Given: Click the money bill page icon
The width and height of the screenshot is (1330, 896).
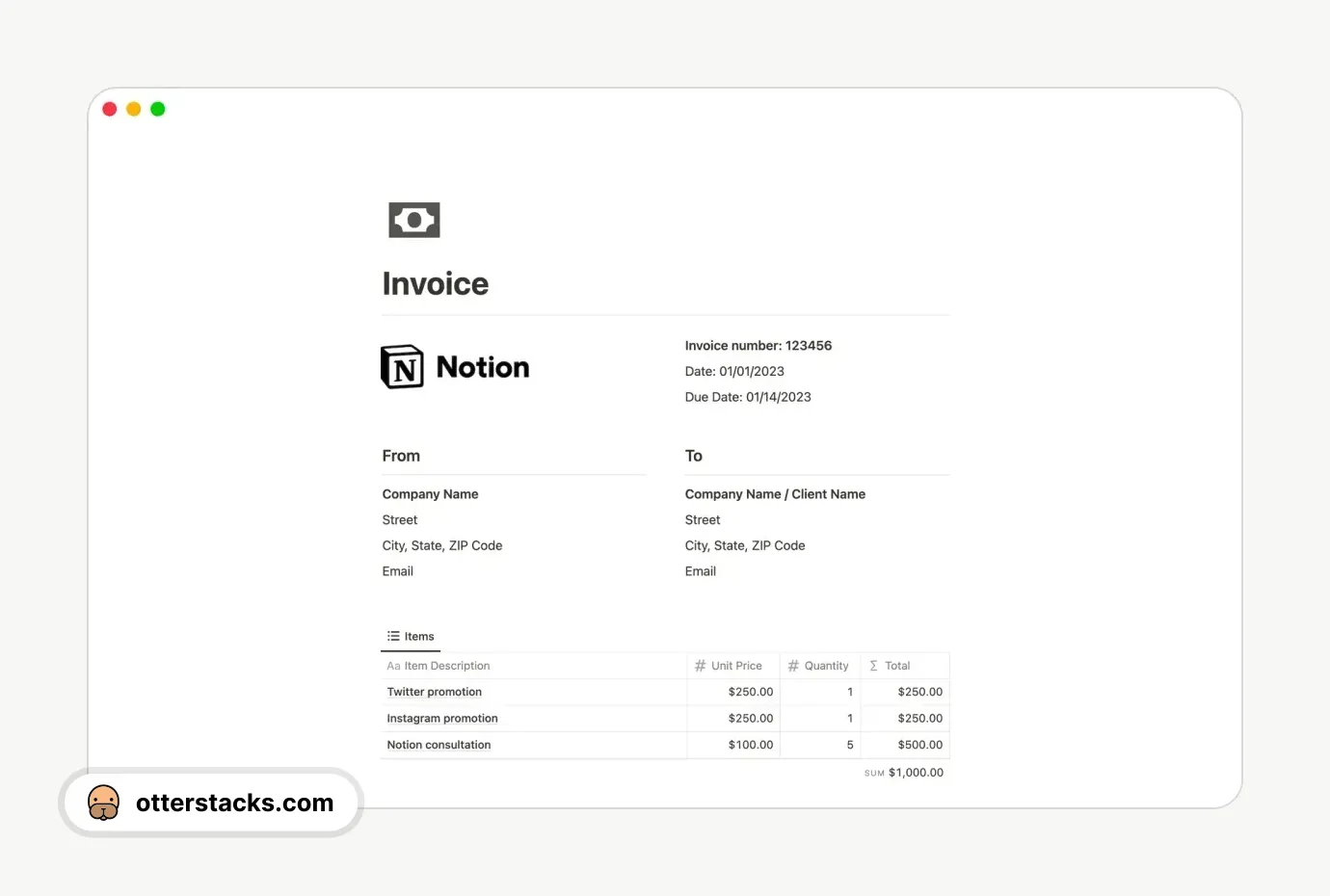Looking at the screenshot, I should (x=414, y=220).
